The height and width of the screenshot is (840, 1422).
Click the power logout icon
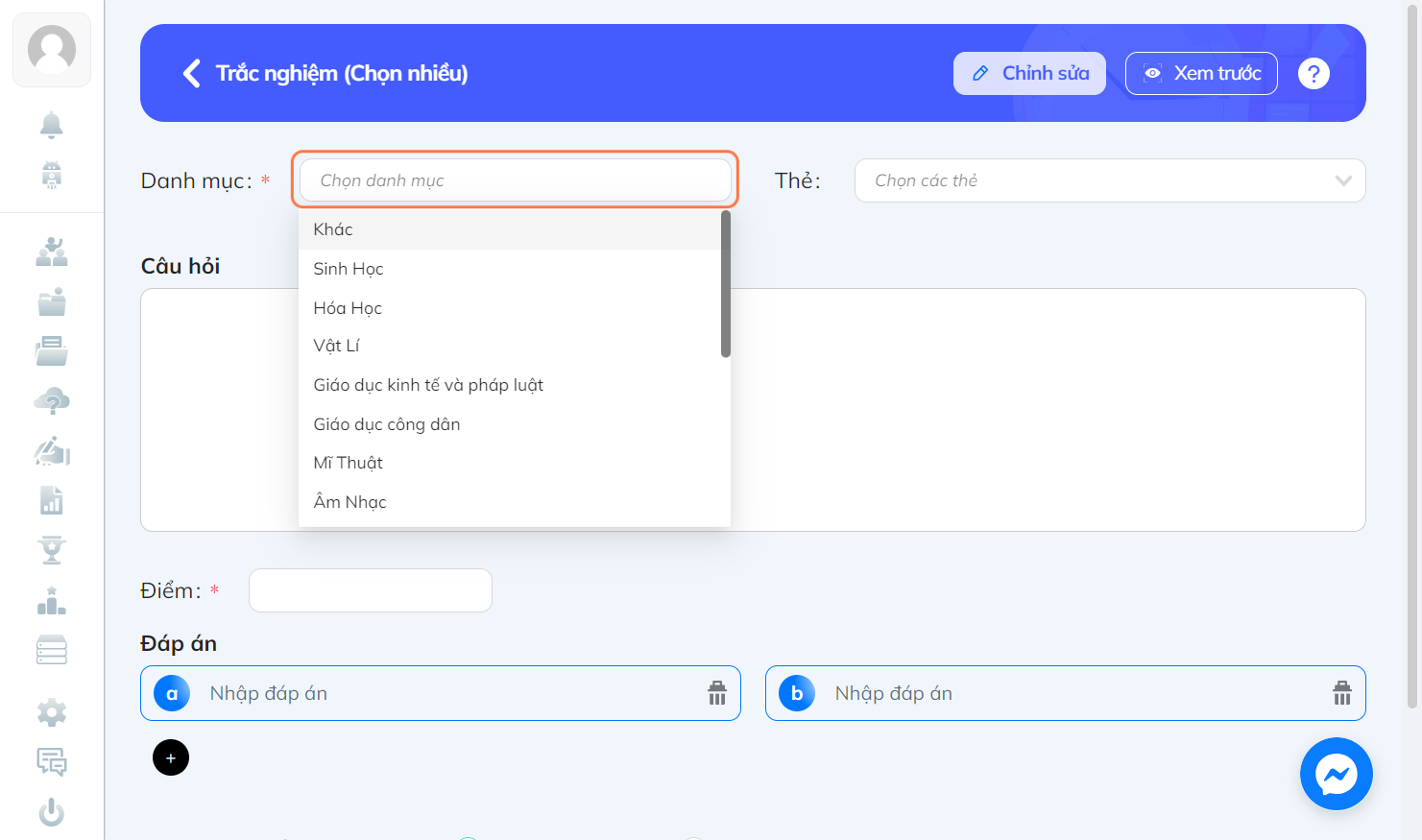coord(52,812)
